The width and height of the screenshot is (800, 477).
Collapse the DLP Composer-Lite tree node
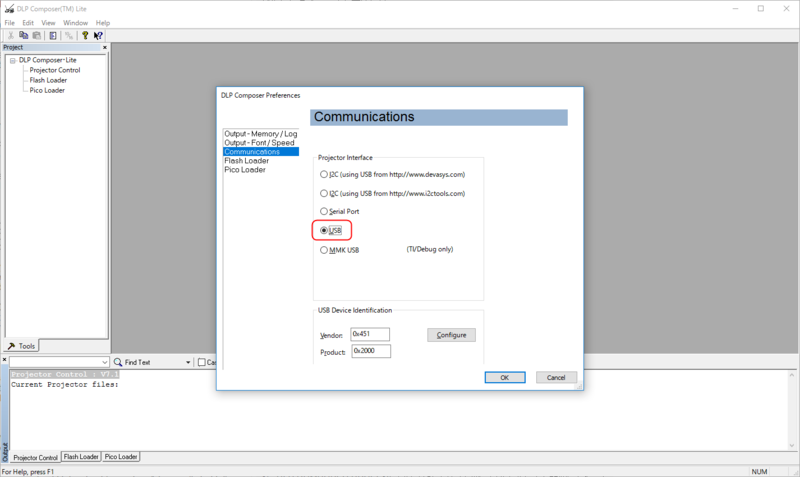click(x=13, y=60)
